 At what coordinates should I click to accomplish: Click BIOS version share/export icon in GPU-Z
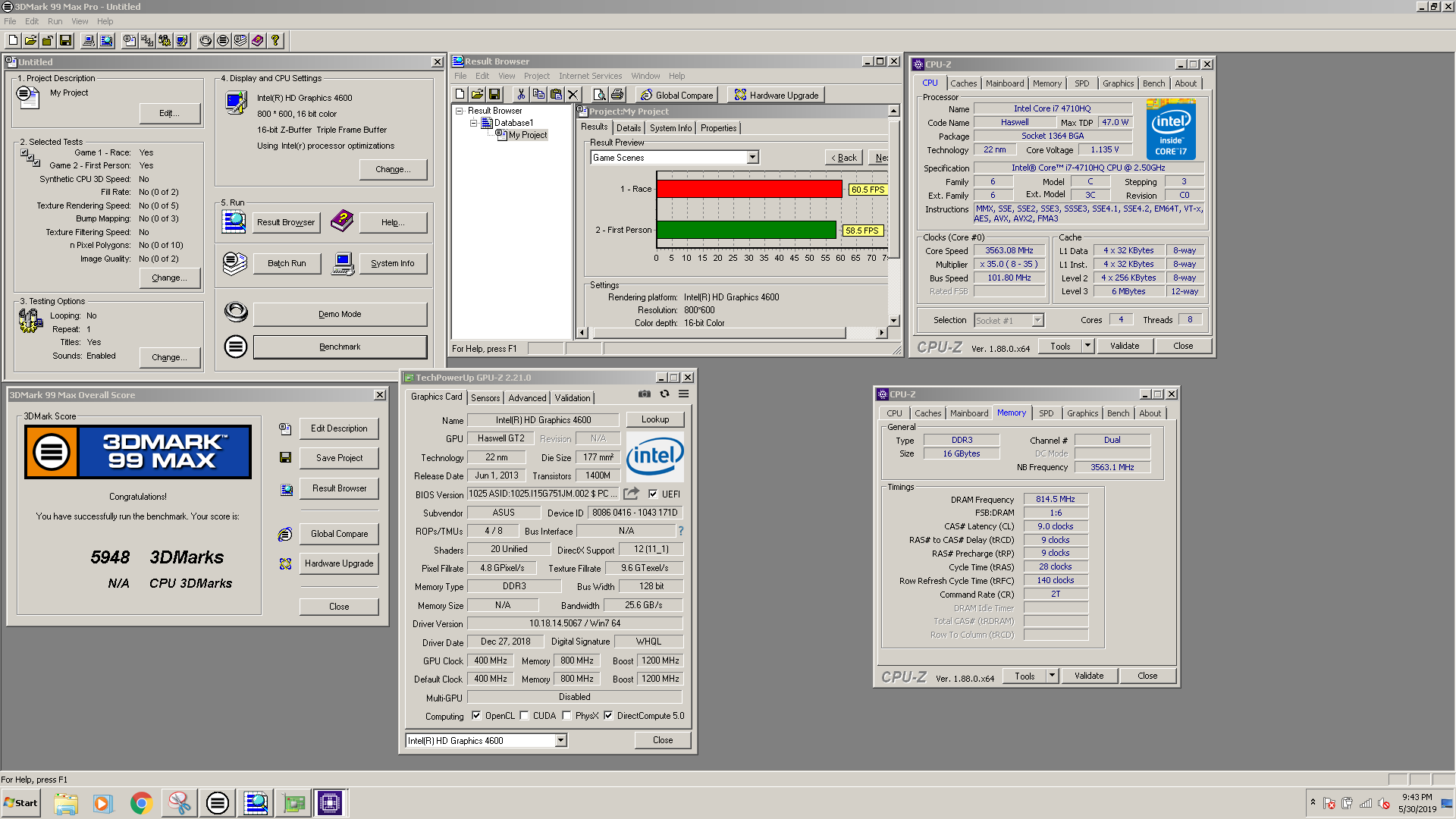[631, 494]
